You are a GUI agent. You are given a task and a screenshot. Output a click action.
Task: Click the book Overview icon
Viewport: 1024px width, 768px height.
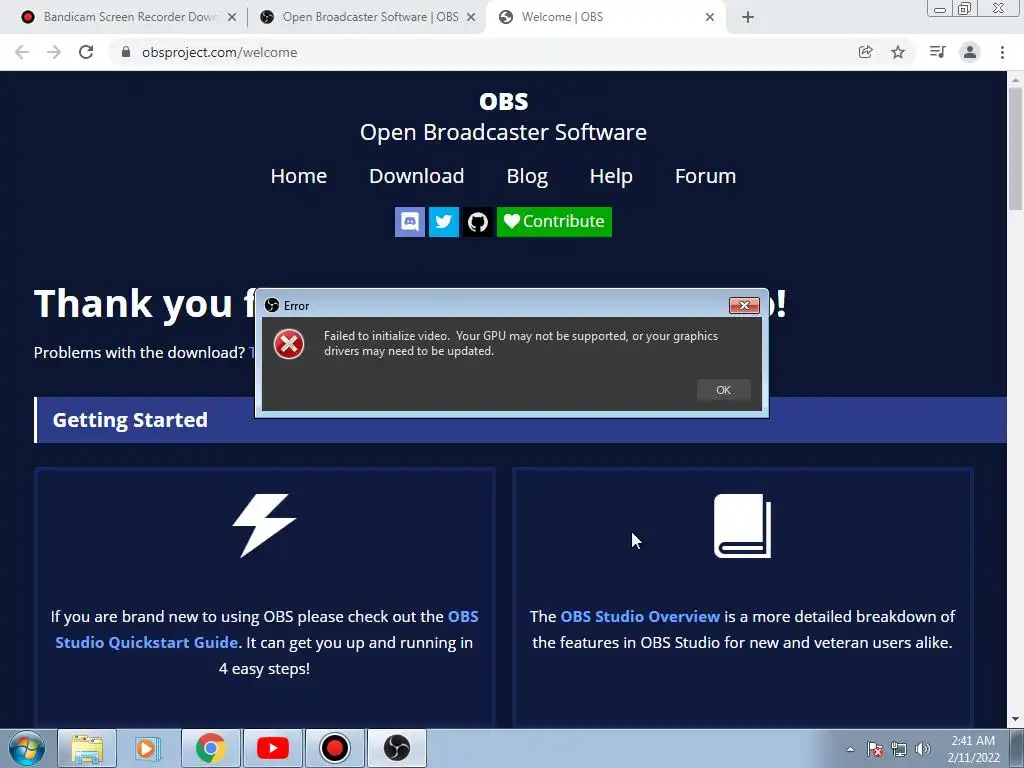point(743,526)
